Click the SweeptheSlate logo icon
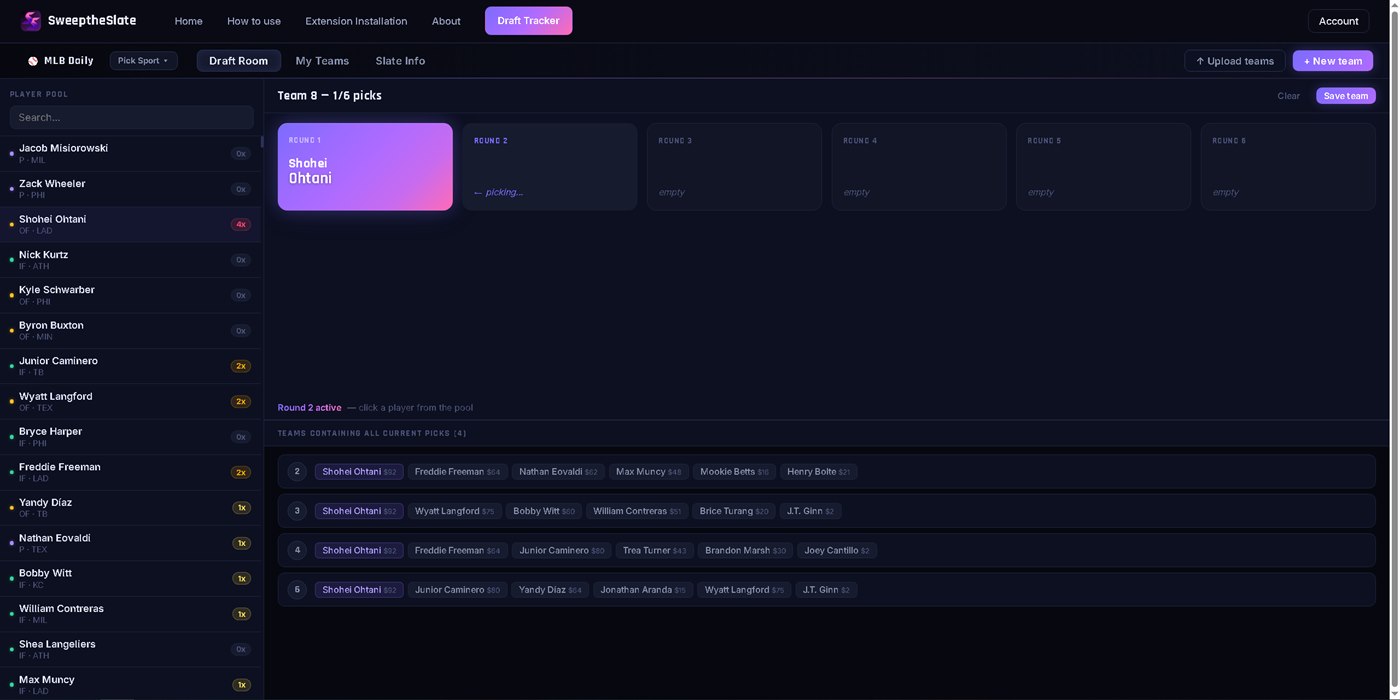1400x700 pixels. 31,21
